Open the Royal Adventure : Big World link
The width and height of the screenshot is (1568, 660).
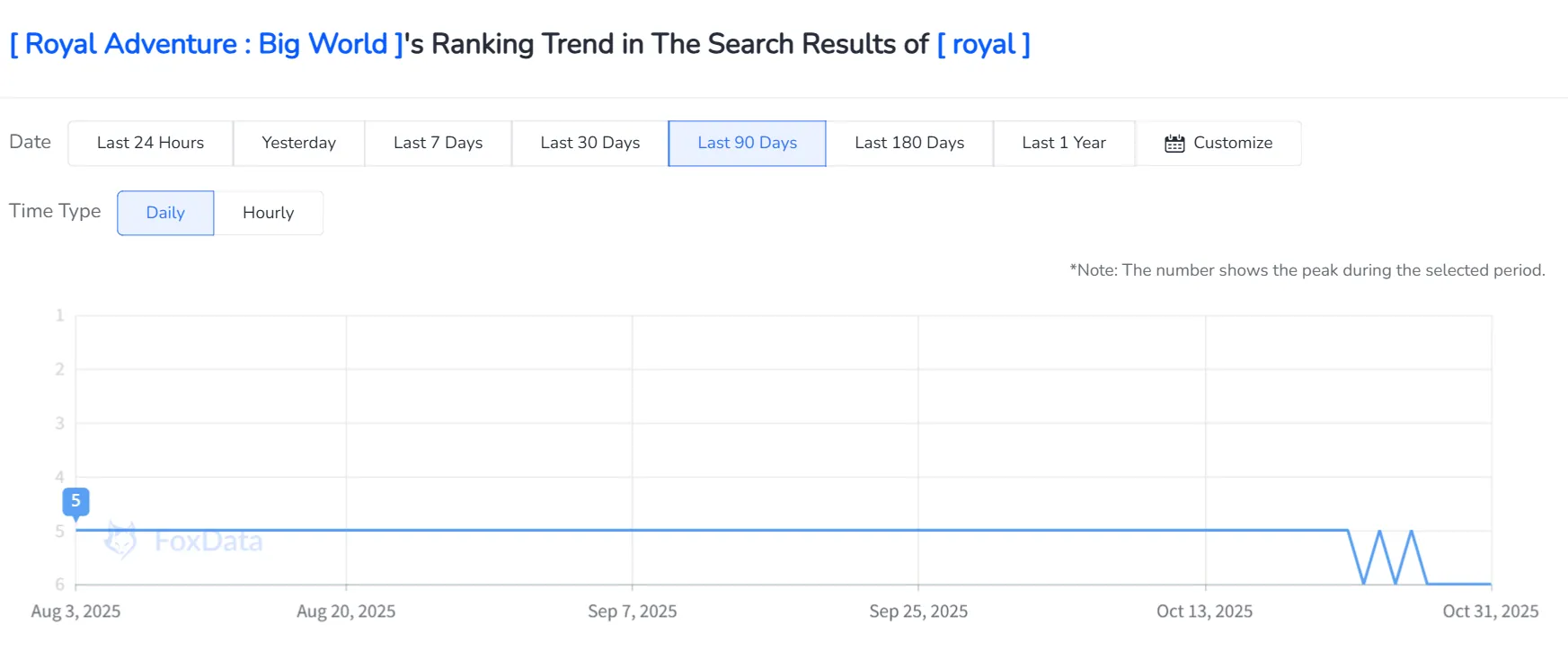[x=206, y=44]
